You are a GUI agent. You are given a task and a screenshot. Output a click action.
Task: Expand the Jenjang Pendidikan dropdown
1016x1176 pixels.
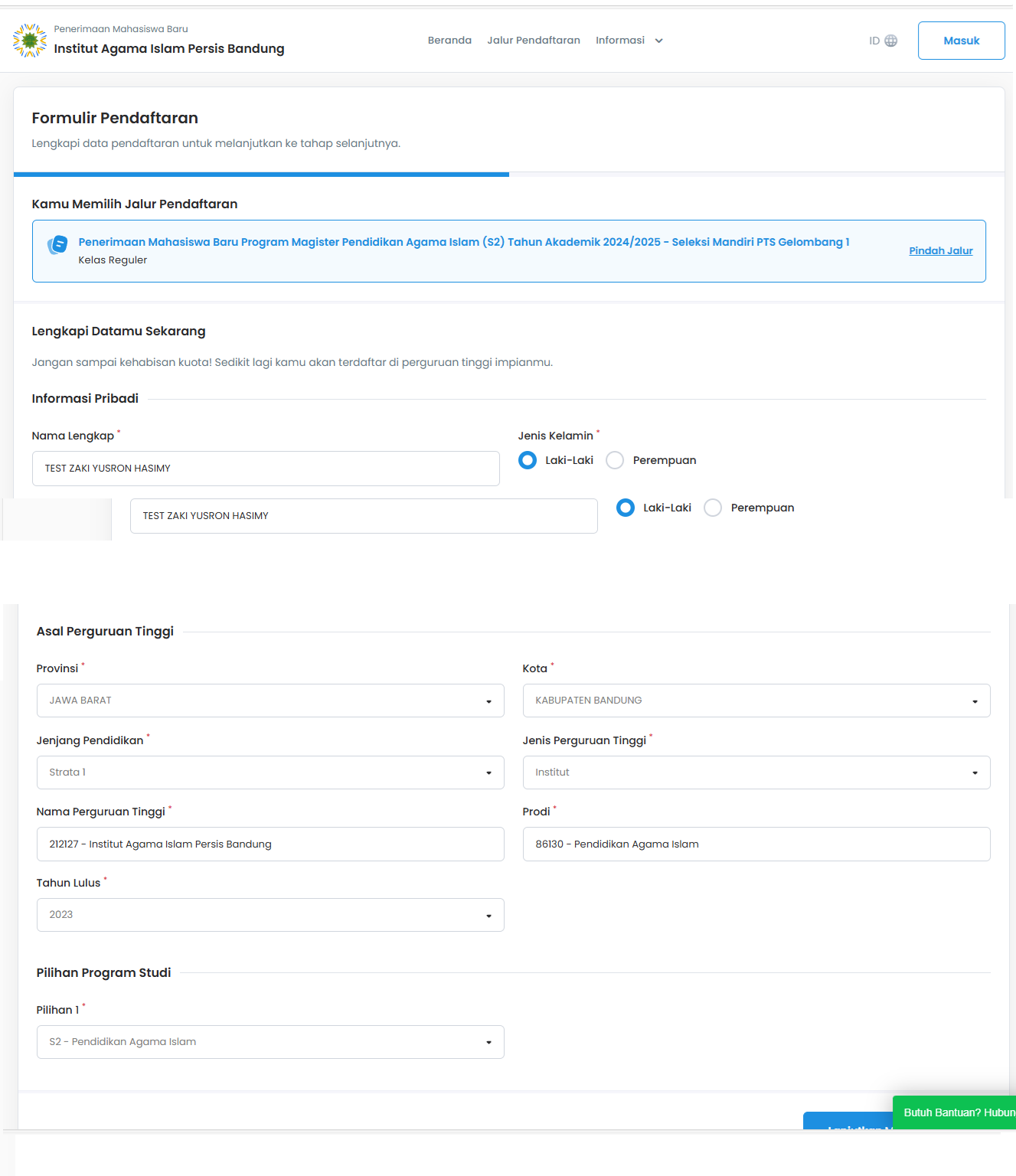point(270,773)
